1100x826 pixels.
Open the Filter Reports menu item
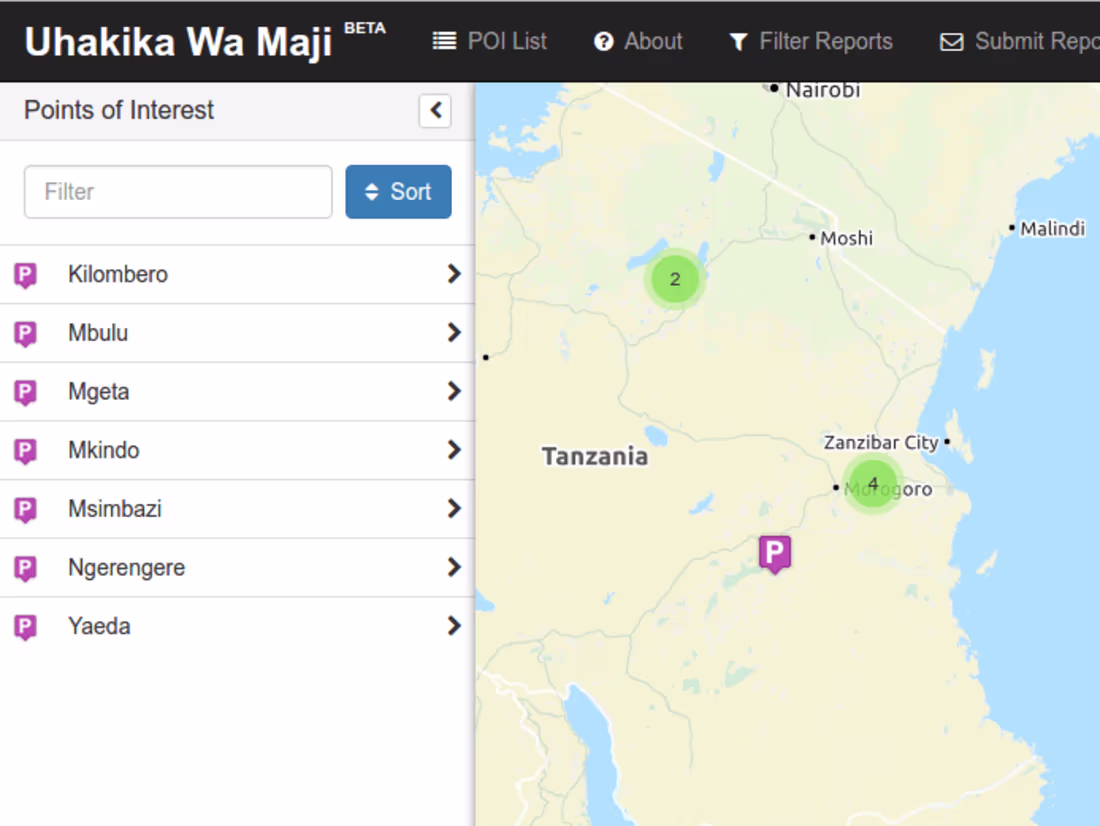click(810, 41)
